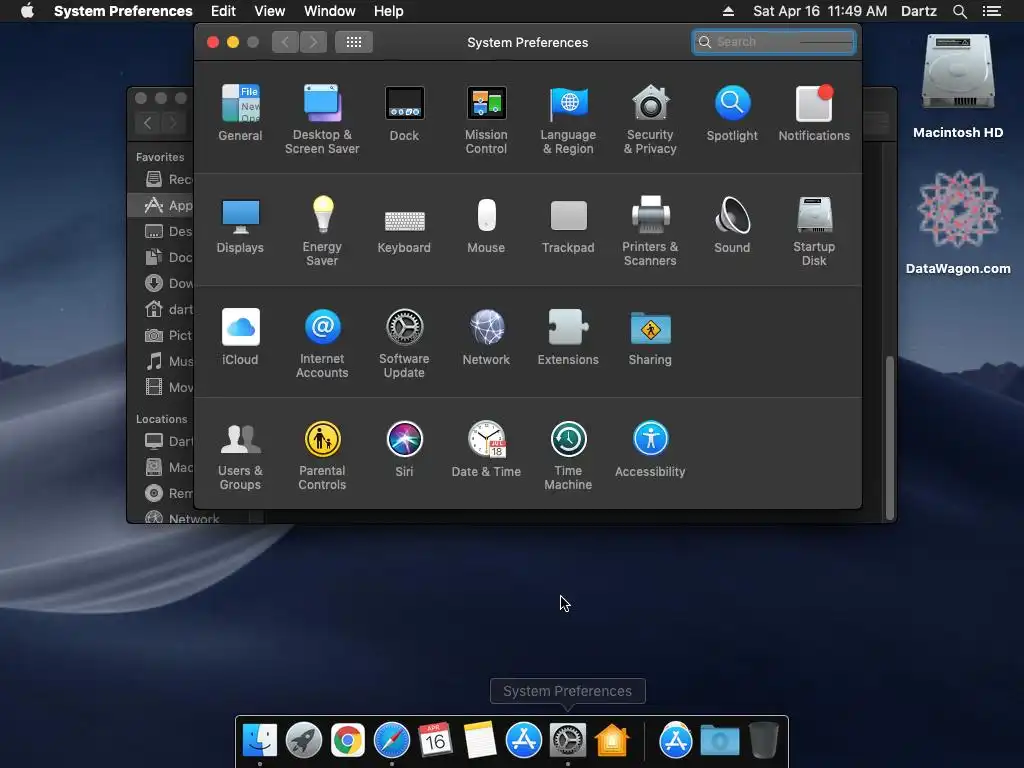Open Internet Accounts preferences
Image resolution: width=1024 pixels, height=768 pixels.
click(322, 344)
